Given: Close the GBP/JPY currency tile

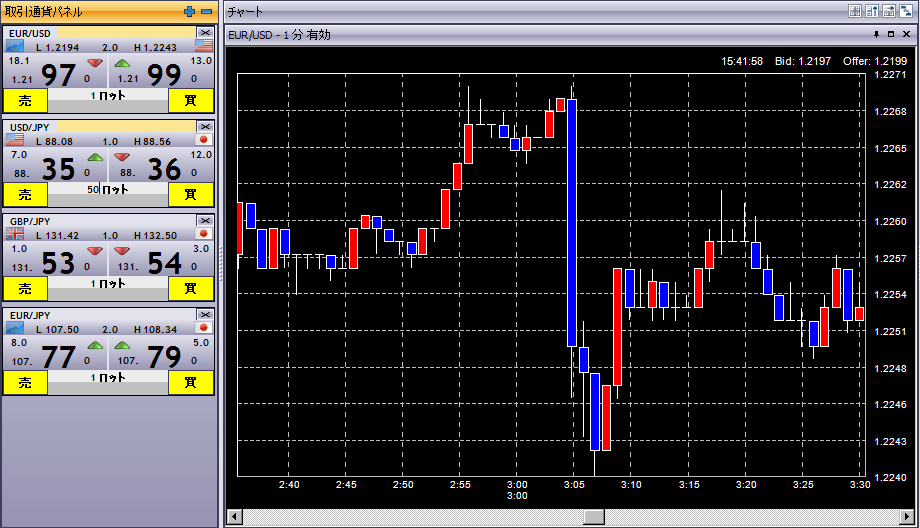Looking at the screenshot, I should pyautogui.click(x=205, y=221).
